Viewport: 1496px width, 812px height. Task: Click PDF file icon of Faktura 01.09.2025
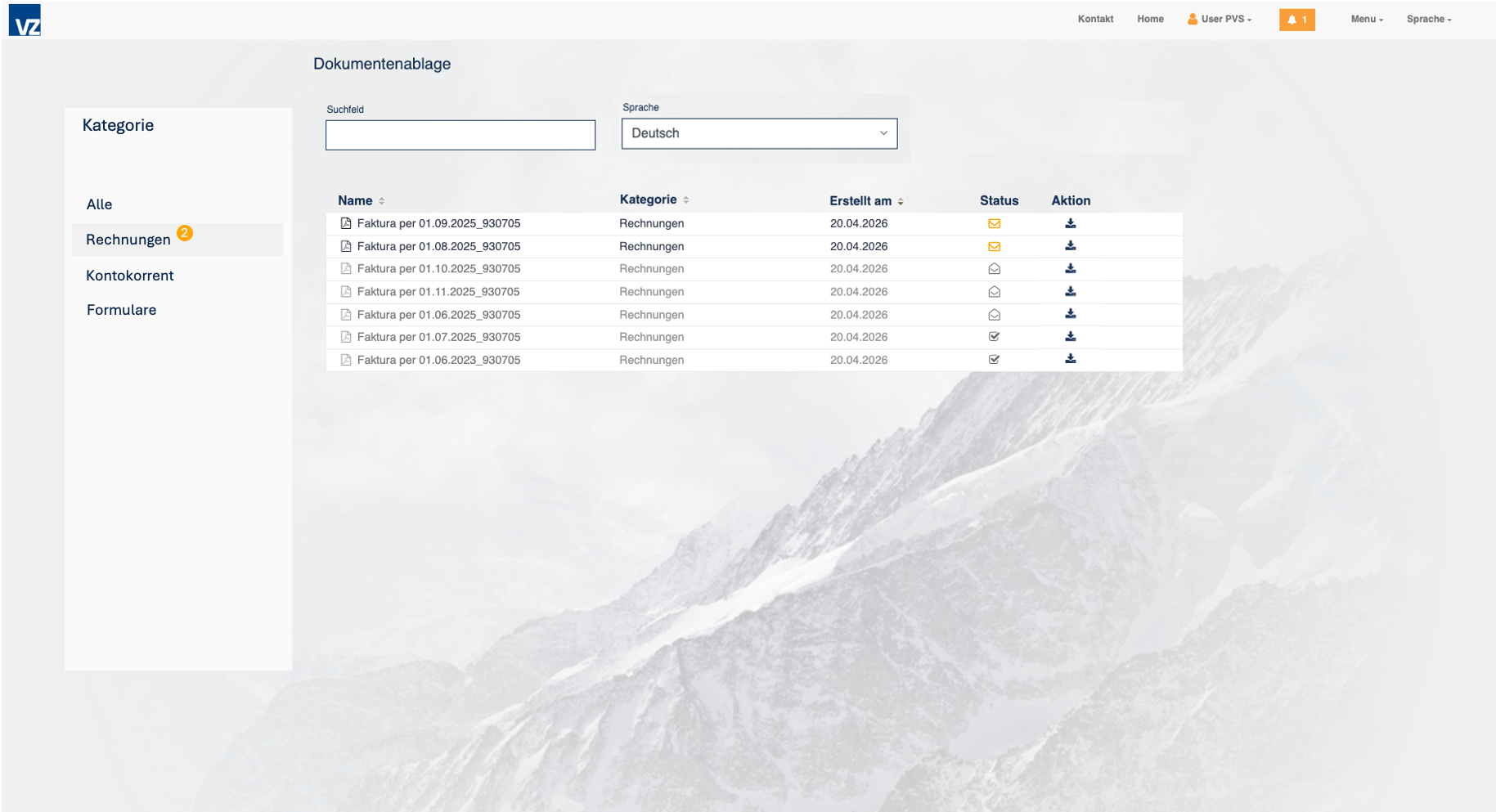(x=346, y=223)
